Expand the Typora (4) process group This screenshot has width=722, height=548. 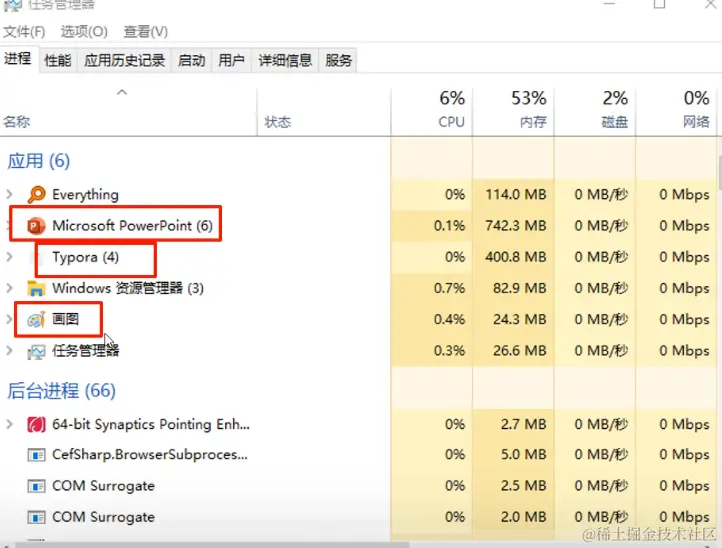click(9, 257)
